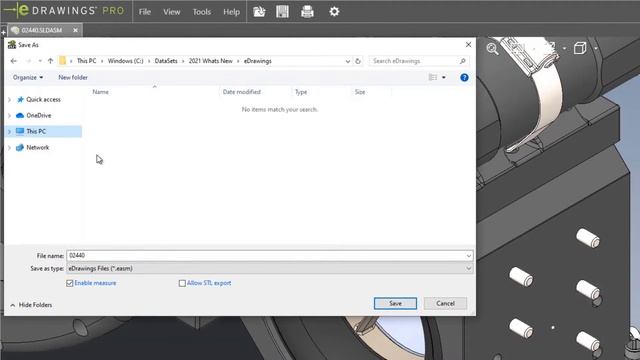Click the blue Help icon
The width and height of the screenshot is (640, 360).
464,77
